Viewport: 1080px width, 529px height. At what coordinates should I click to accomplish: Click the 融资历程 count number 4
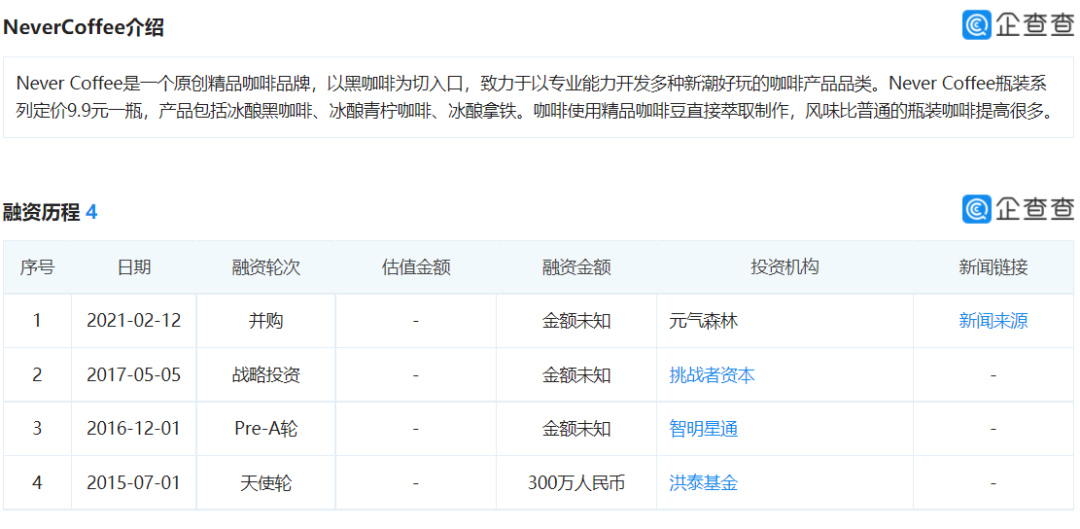(92, 213)
